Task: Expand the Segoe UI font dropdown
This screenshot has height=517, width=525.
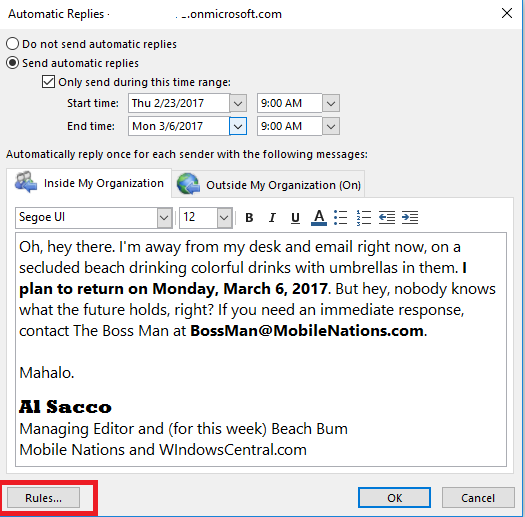Action: point(164,218)
